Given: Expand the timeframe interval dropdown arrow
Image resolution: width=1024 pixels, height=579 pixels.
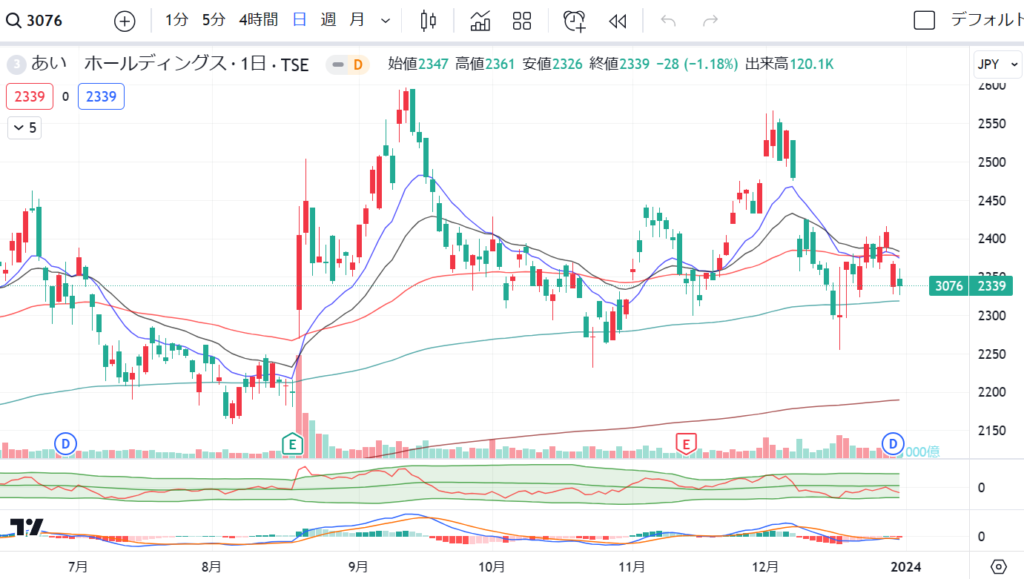Looking at the screenshot, I should (386, 20).
